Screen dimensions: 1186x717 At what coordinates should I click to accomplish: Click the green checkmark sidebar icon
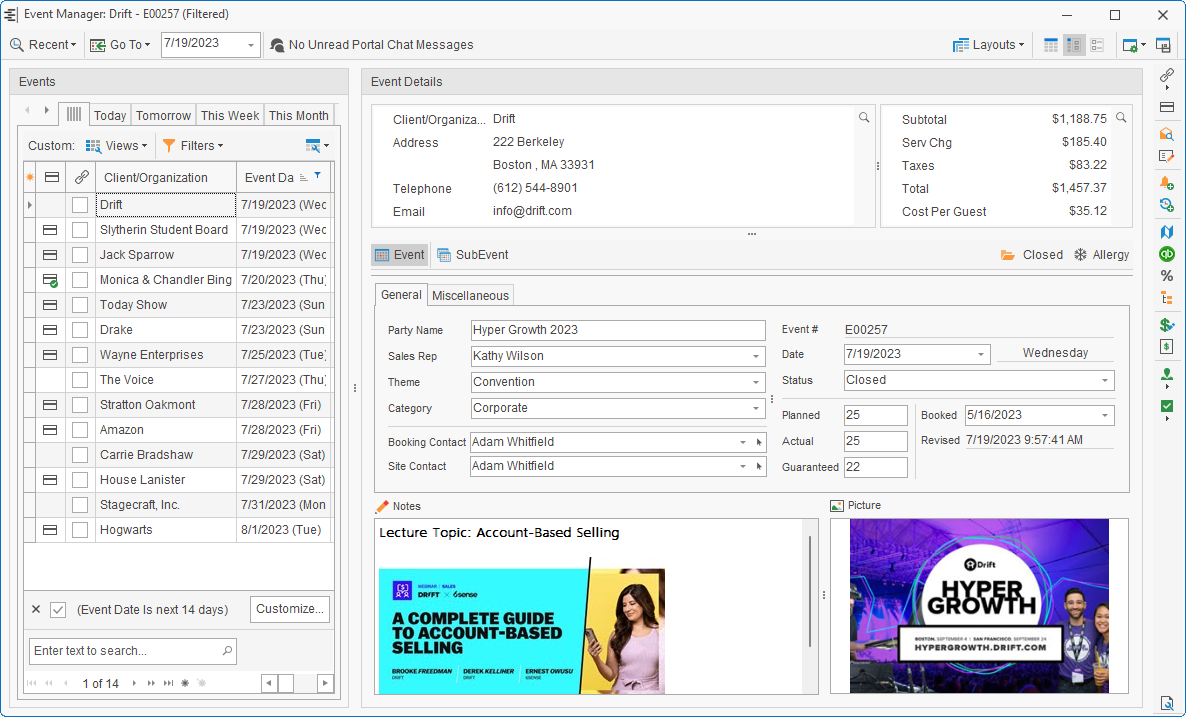(x=1167, y=406)
